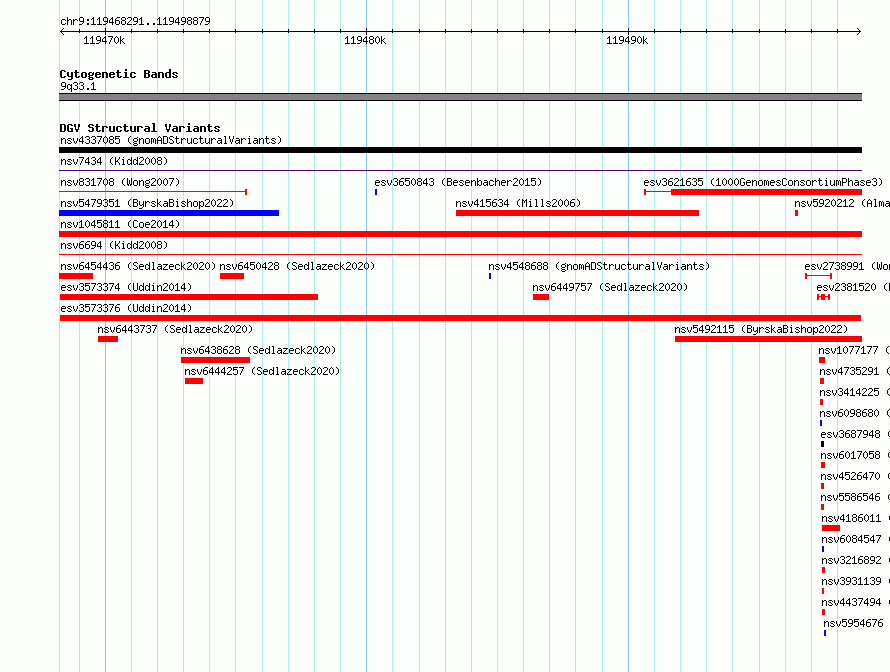Select nsv6444257 (Sedlazeck2020) label

(x=262, y=371)
